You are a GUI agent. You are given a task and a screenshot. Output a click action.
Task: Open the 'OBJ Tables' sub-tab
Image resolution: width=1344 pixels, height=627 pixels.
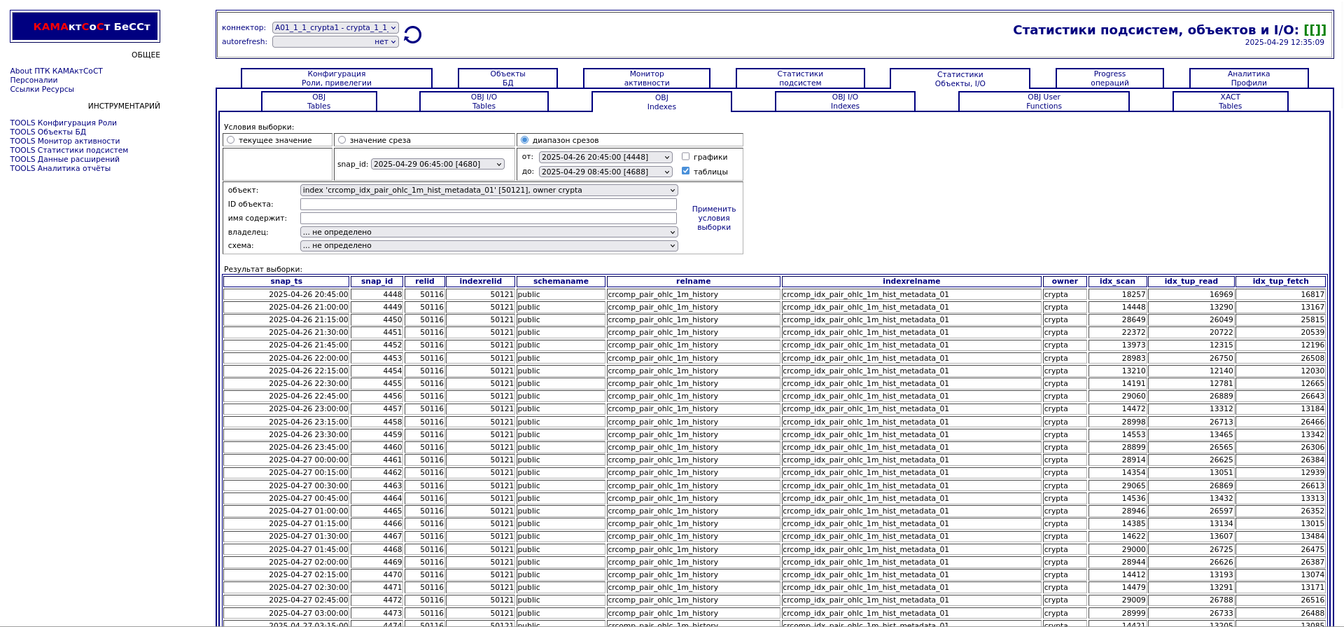tap(318, 101)
